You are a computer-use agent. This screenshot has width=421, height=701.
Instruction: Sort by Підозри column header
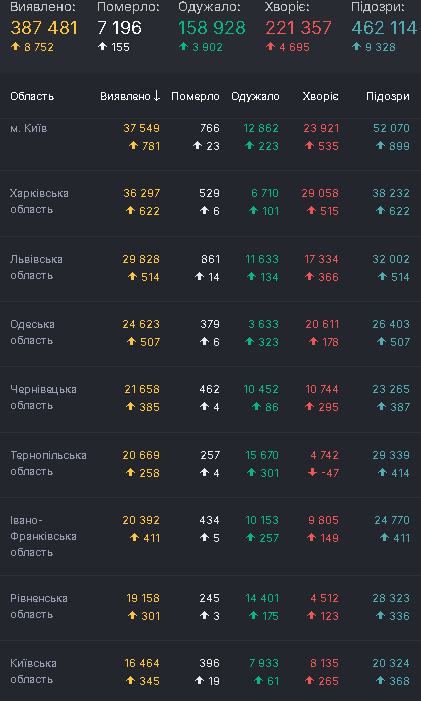[388, 96]
